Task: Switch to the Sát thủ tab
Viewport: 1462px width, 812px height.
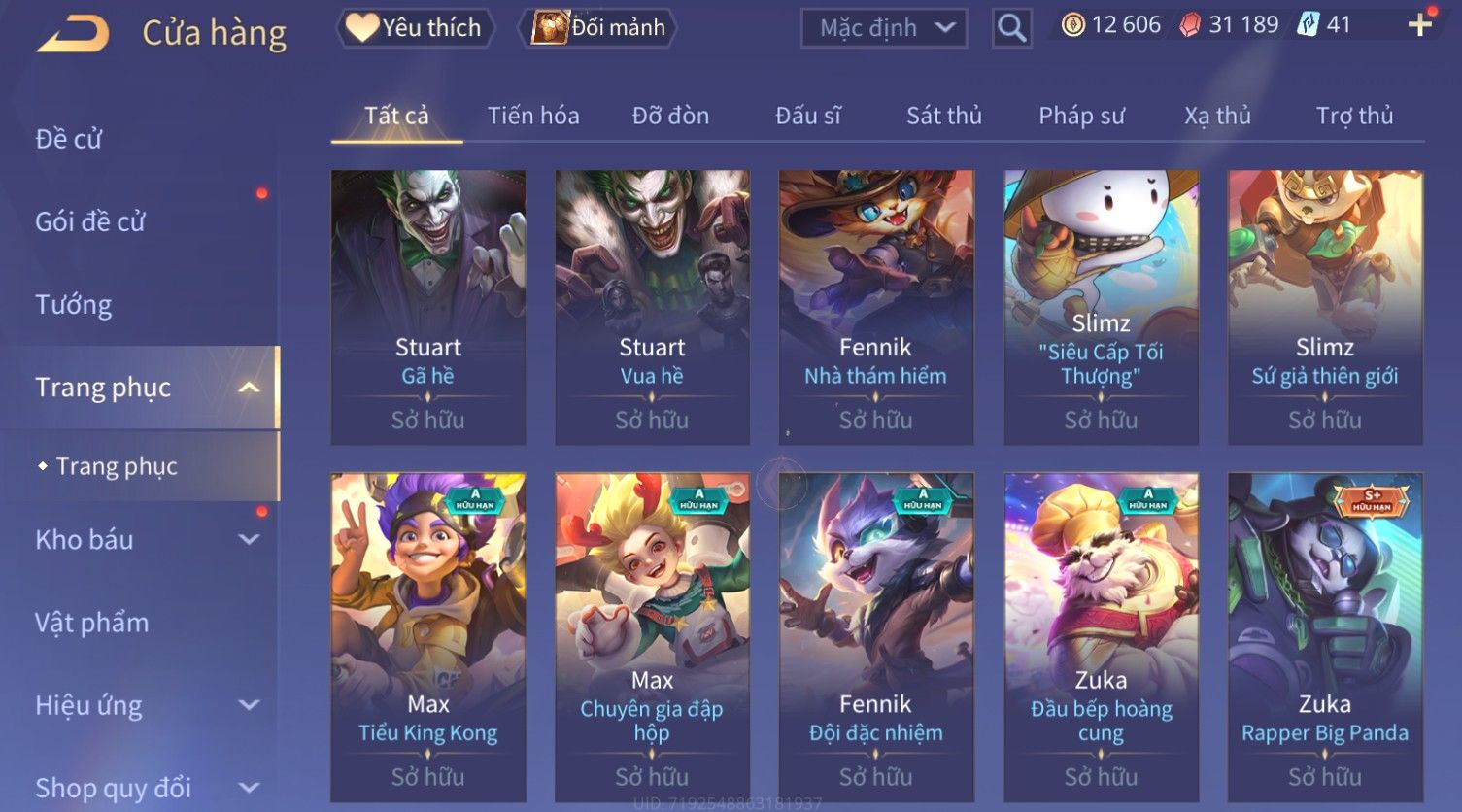Action: [x=944, y=116]
